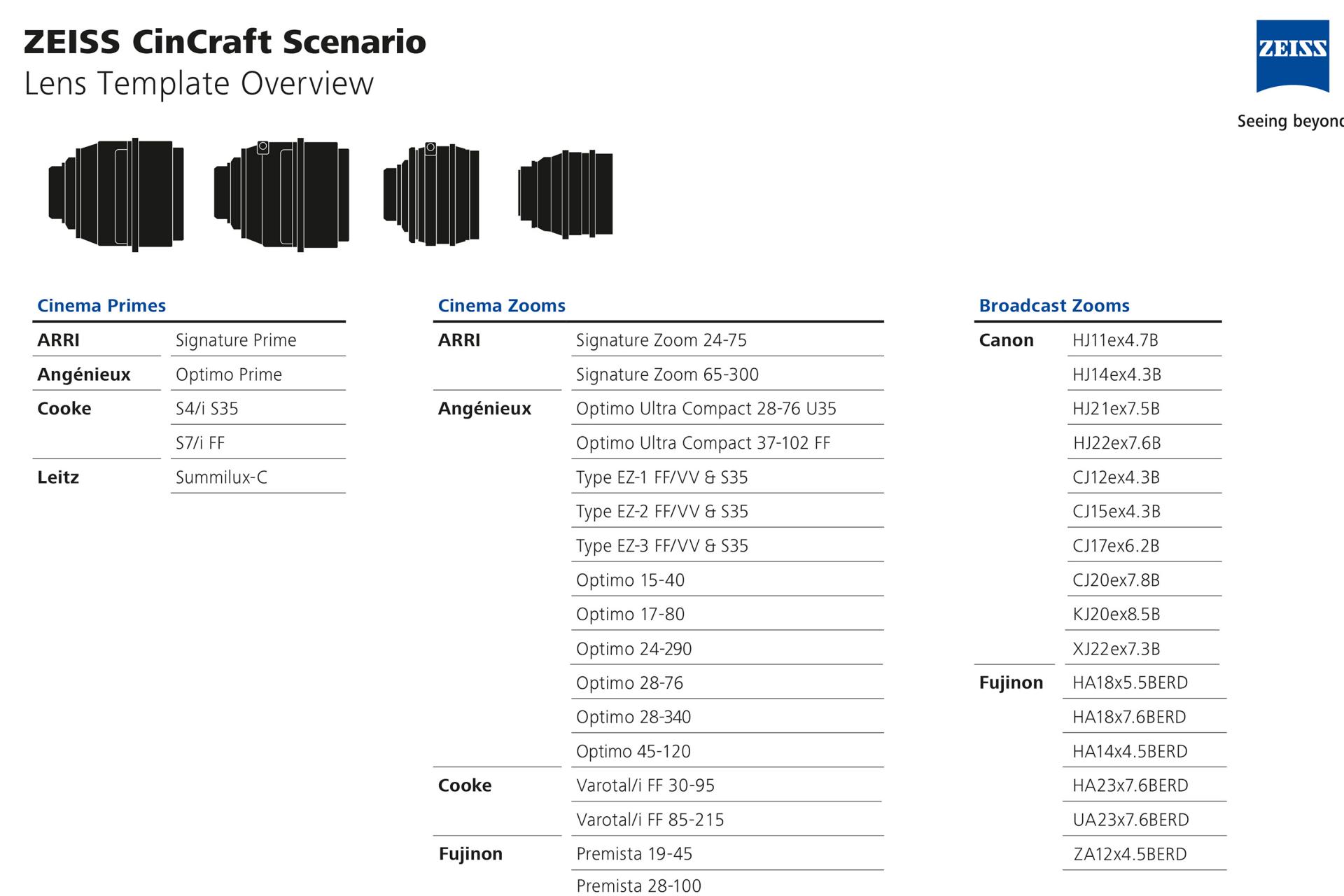This screenshot has height=896, width=1344.
Task: Click the UA23x7.6BERD entry
Action: (x=1130, y=820)
